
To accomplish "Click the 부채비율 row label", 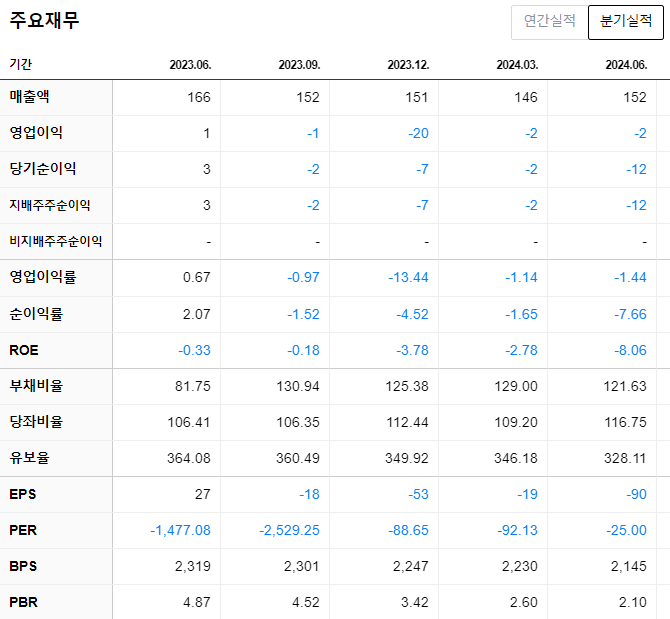I will tap(36, 386).
